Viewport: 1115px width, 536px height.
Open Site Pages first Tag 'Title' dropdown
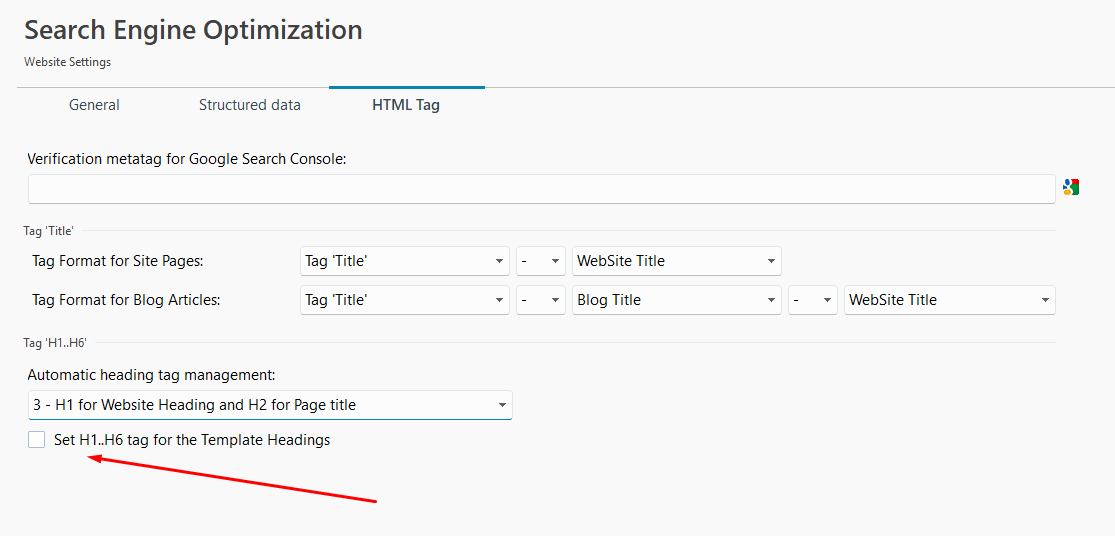tap(405, 261)
